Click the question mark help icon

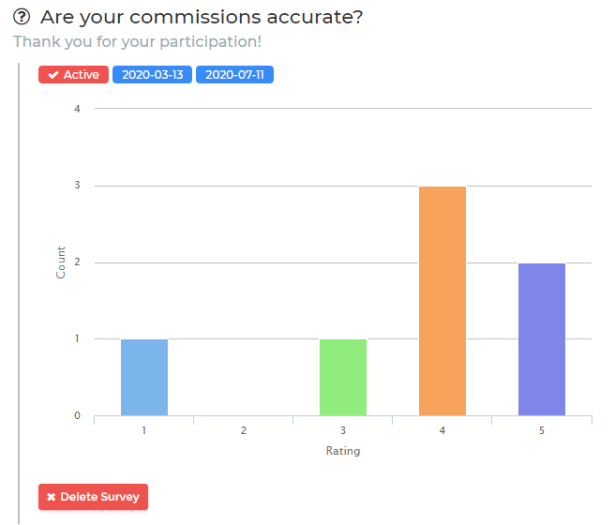21,18
